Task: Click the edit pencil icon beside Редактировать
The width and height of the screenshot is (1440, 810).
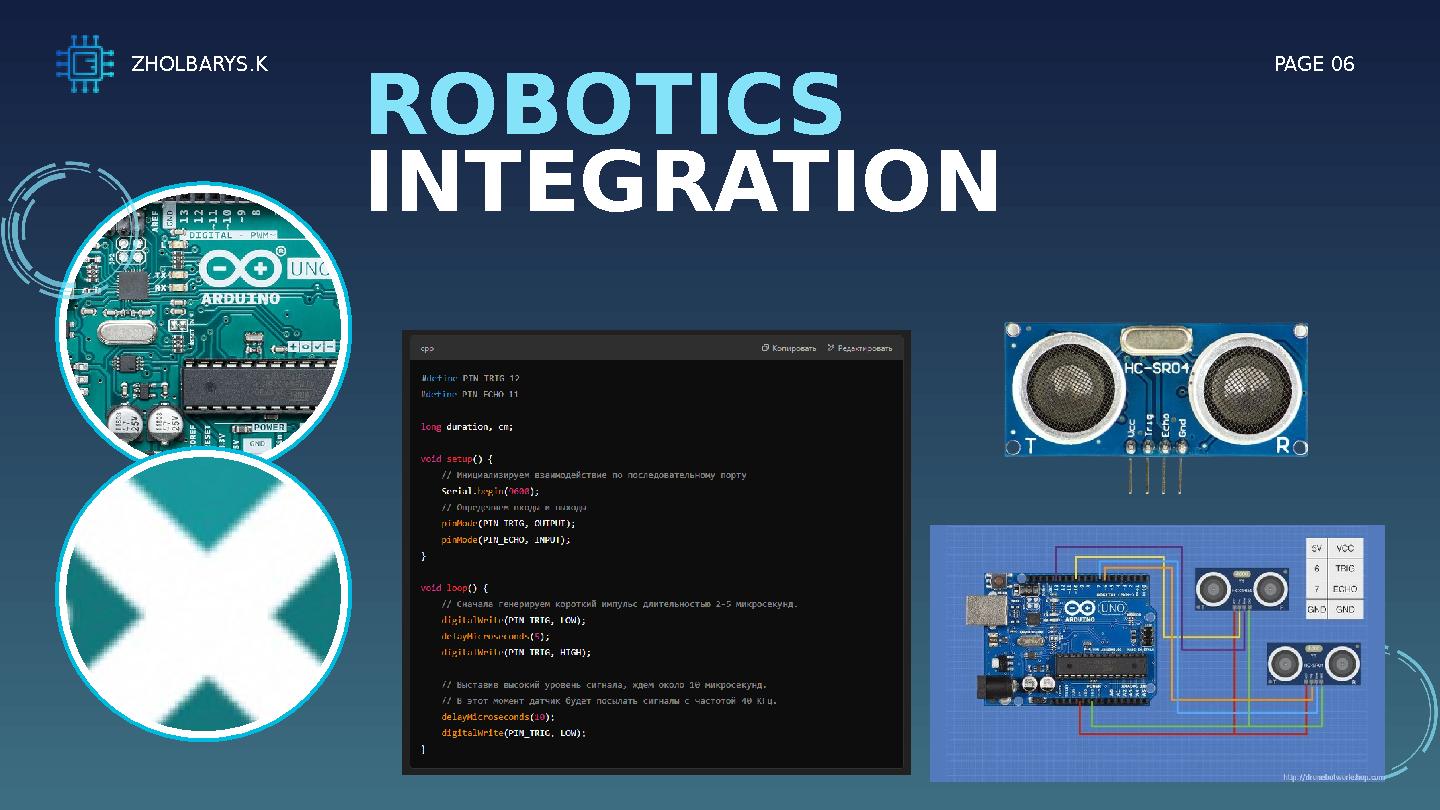Action: (829, 348)
